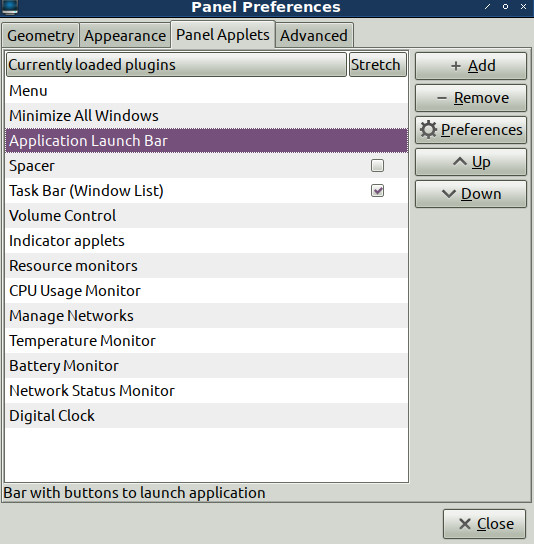
Task: Enable Stretch checkbox for Spacer
Action: tap(377, 166)
